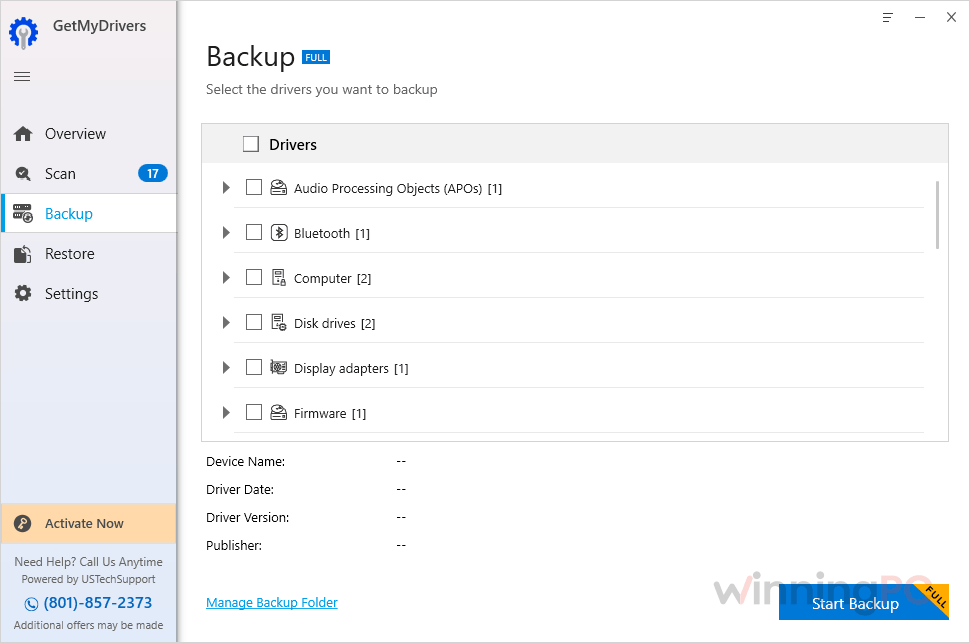The height and width of the screenshot is (643, 970).
Task: Open the Settings page
Action: [89, 293]
